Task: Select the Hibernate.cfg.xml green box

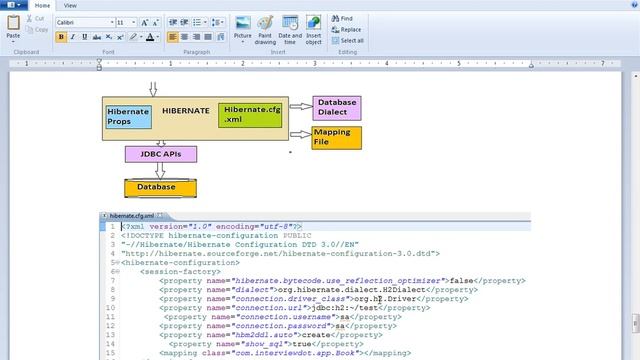Action: [250, 115]
